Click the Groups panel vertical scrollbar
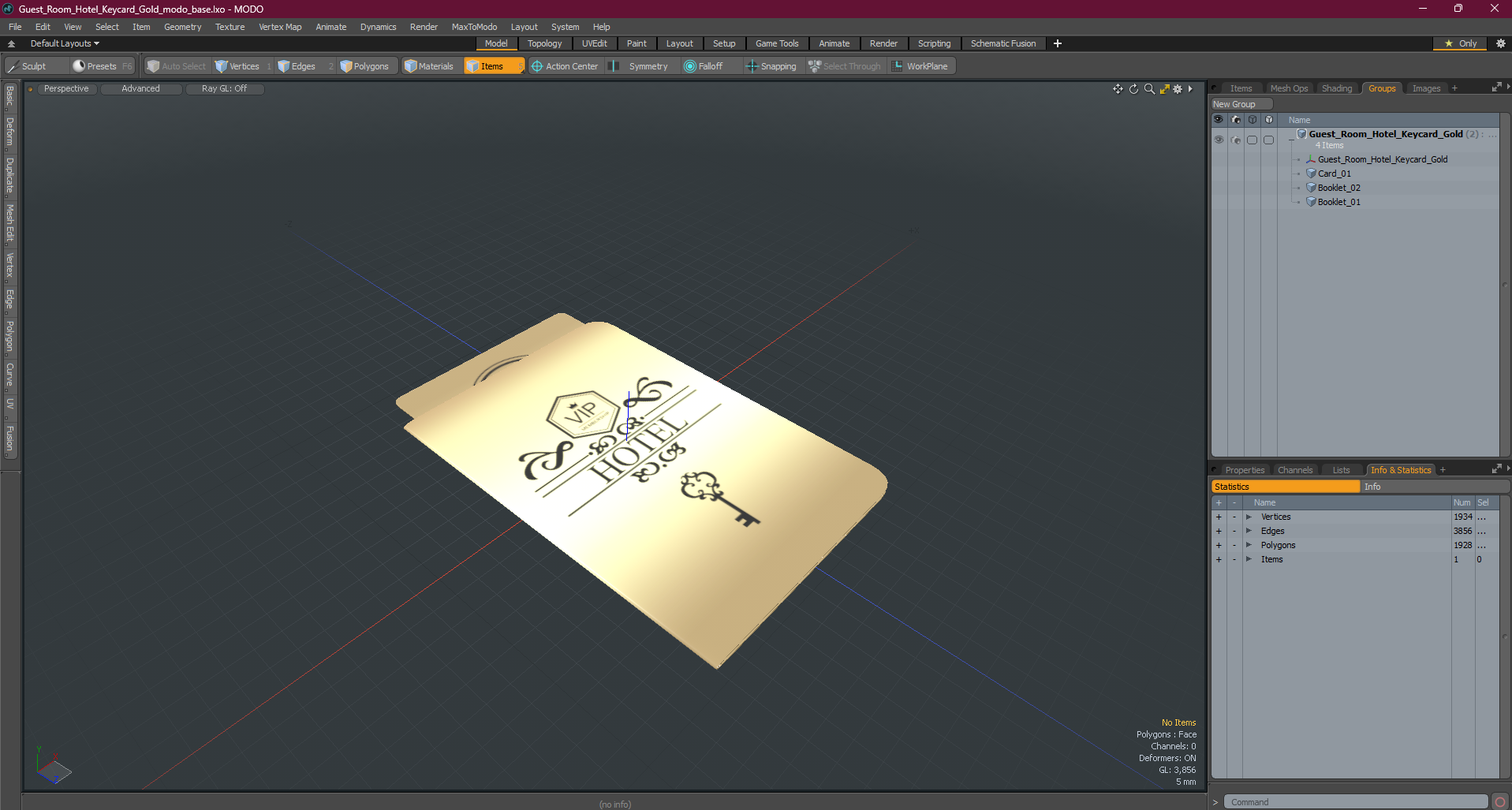1512x810 pixels. (x=1505, y=284)
